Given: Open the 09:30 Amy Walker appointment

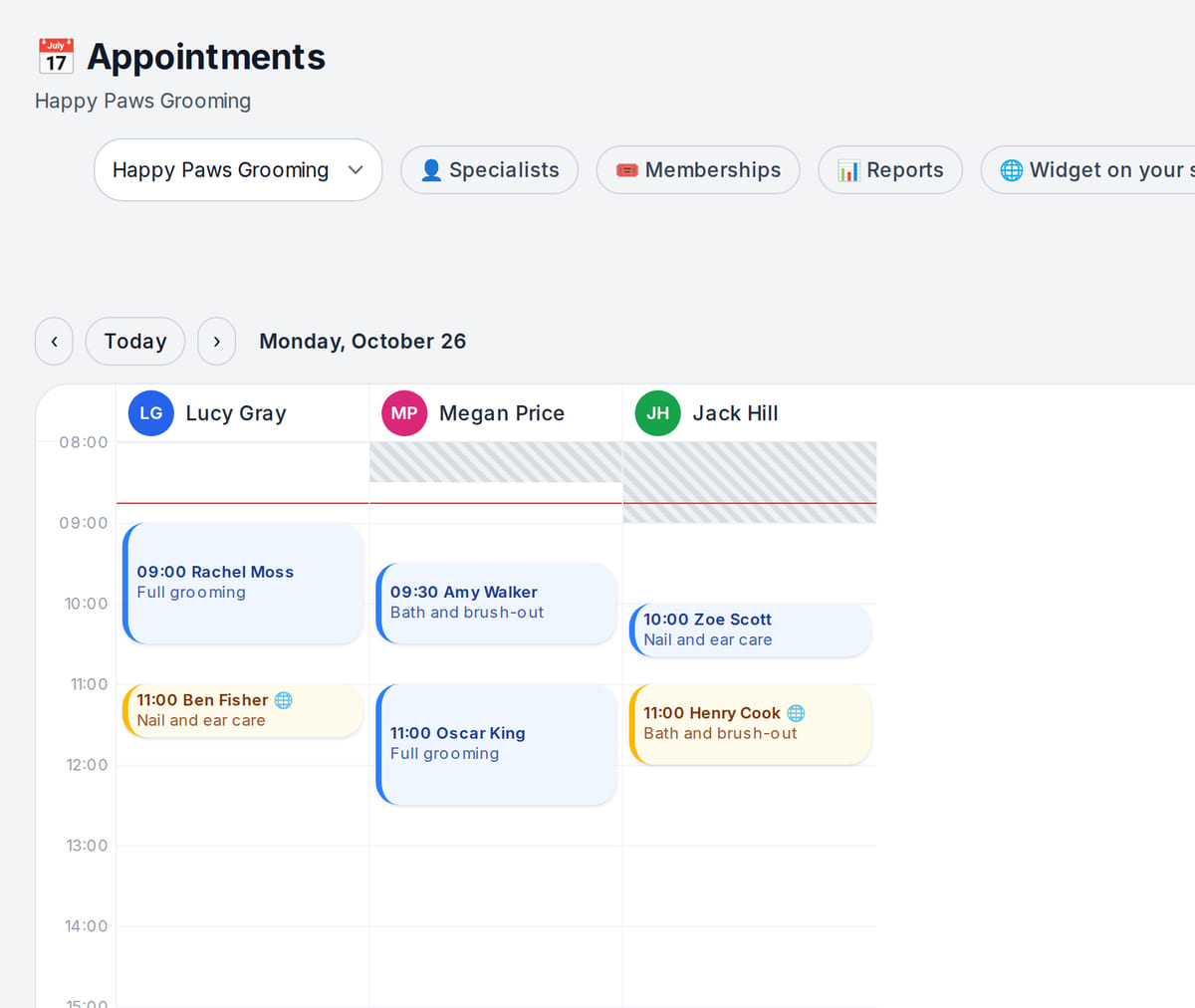Looking at the screenshot, I should coord(496,604).
